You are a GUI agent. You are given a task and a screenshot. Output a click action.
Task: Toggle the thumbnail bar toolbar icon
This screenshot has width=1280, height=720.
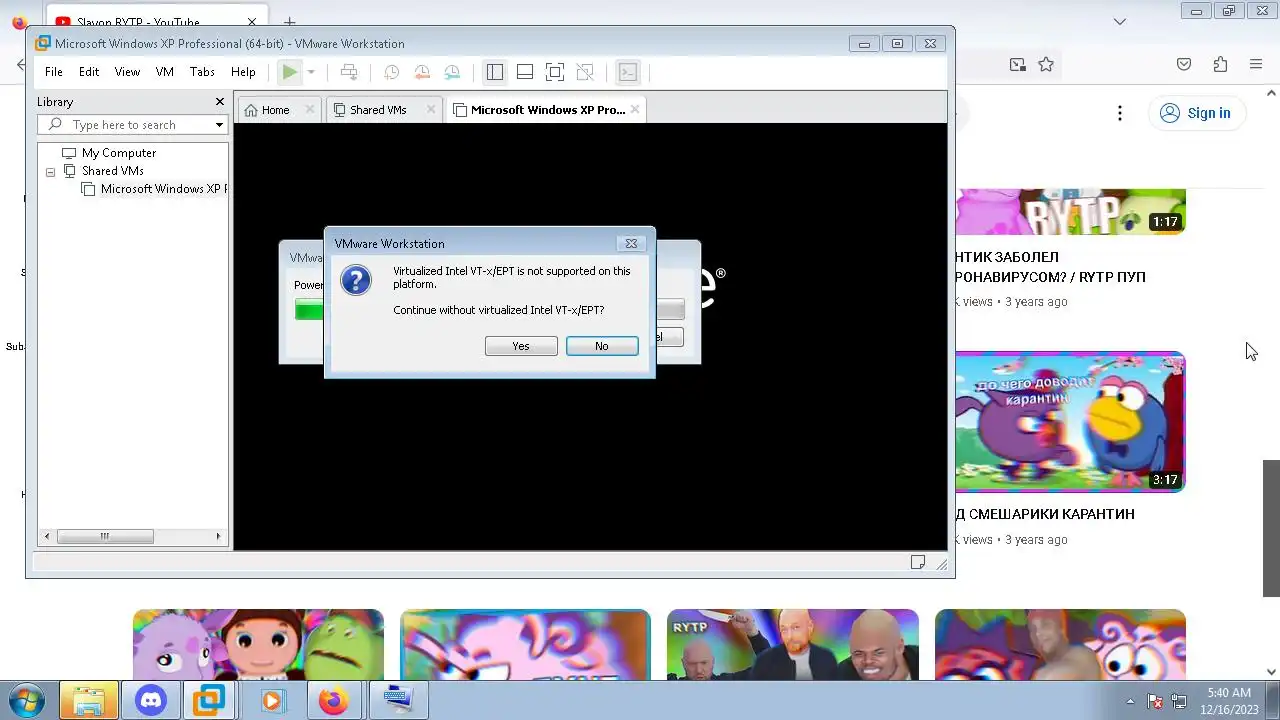[524, 72]
